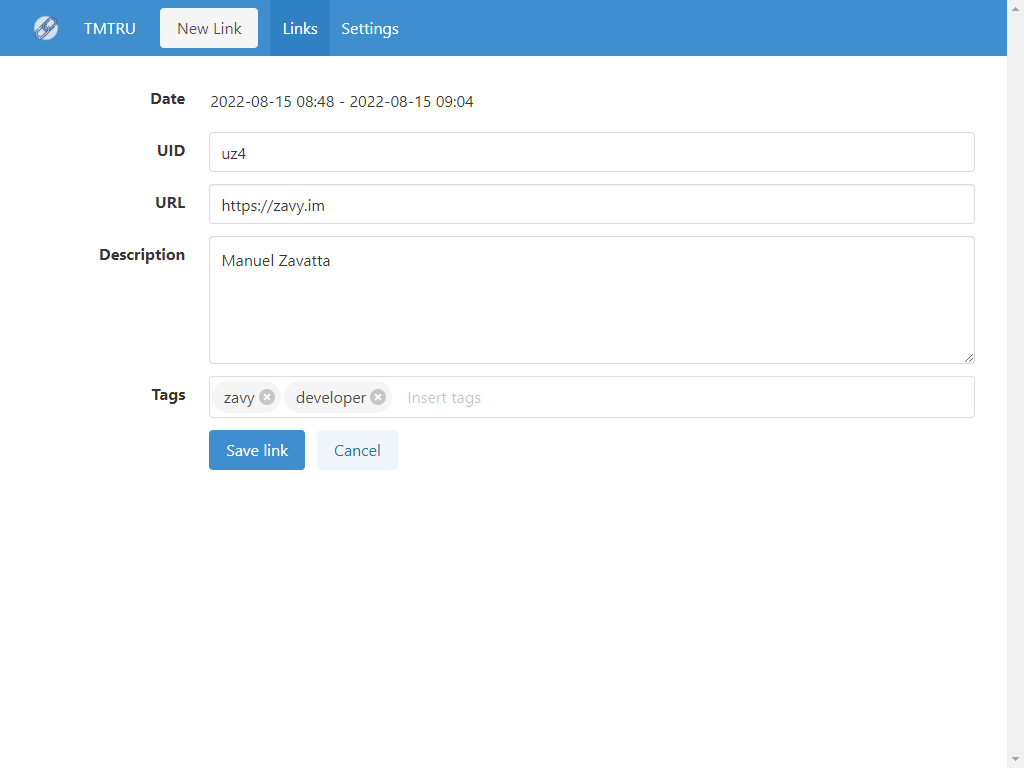Focus the URL input field
The width and height of the screenshot is (1024, 768).
(x=592, y=204)
